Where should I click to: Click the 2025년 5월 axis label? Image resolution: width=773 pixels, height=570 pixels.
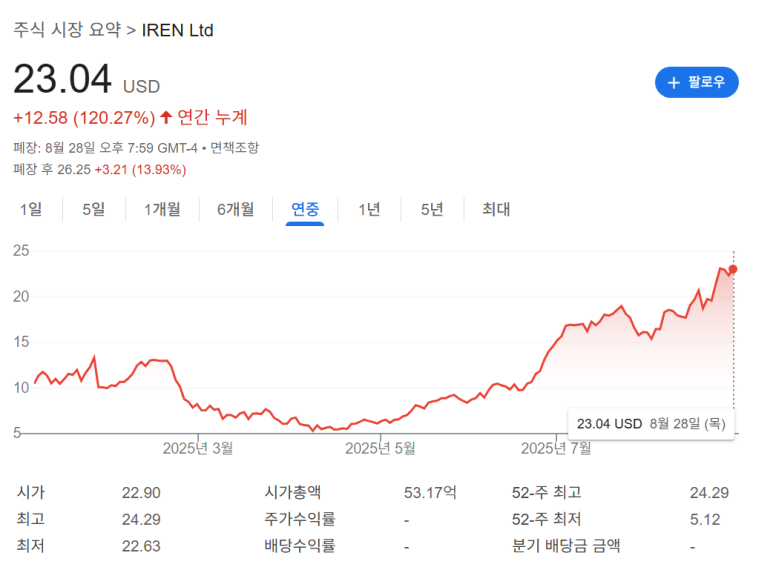pyautogui.click(x=380, y=448)
